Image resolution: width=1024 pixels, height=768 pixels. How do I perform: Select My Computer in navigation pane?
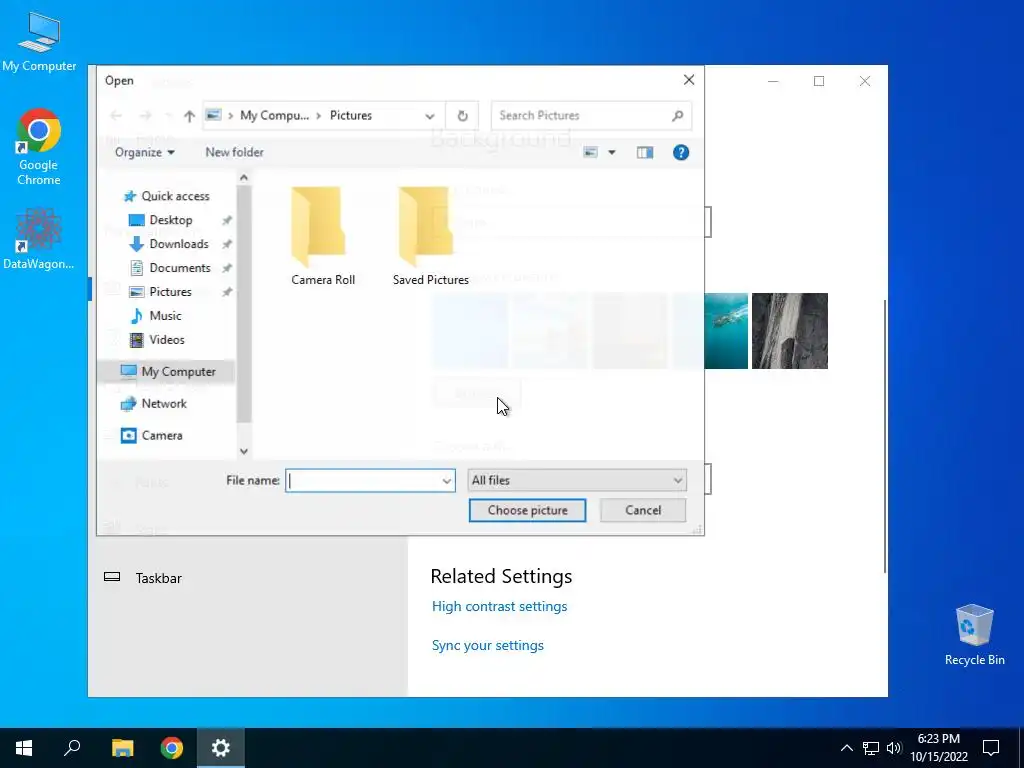[x=167, y=372]
